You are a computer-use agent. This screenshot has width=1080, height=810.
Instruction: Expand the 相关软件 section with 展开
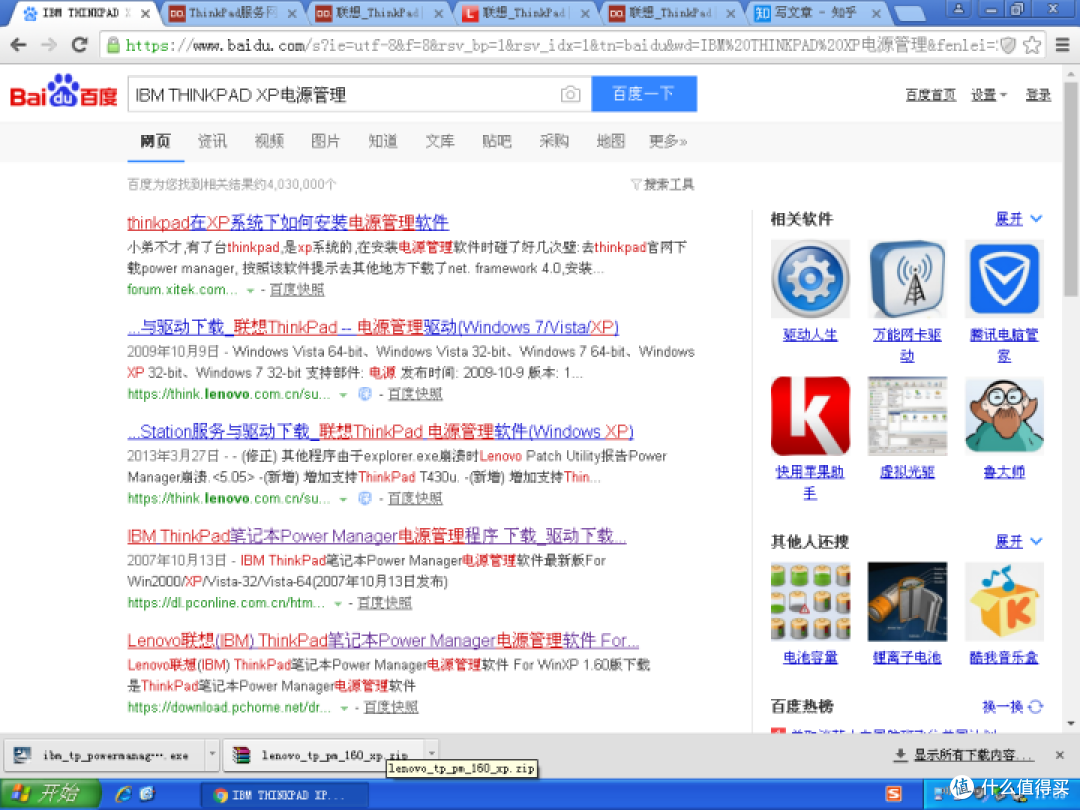coord(1018,219)
